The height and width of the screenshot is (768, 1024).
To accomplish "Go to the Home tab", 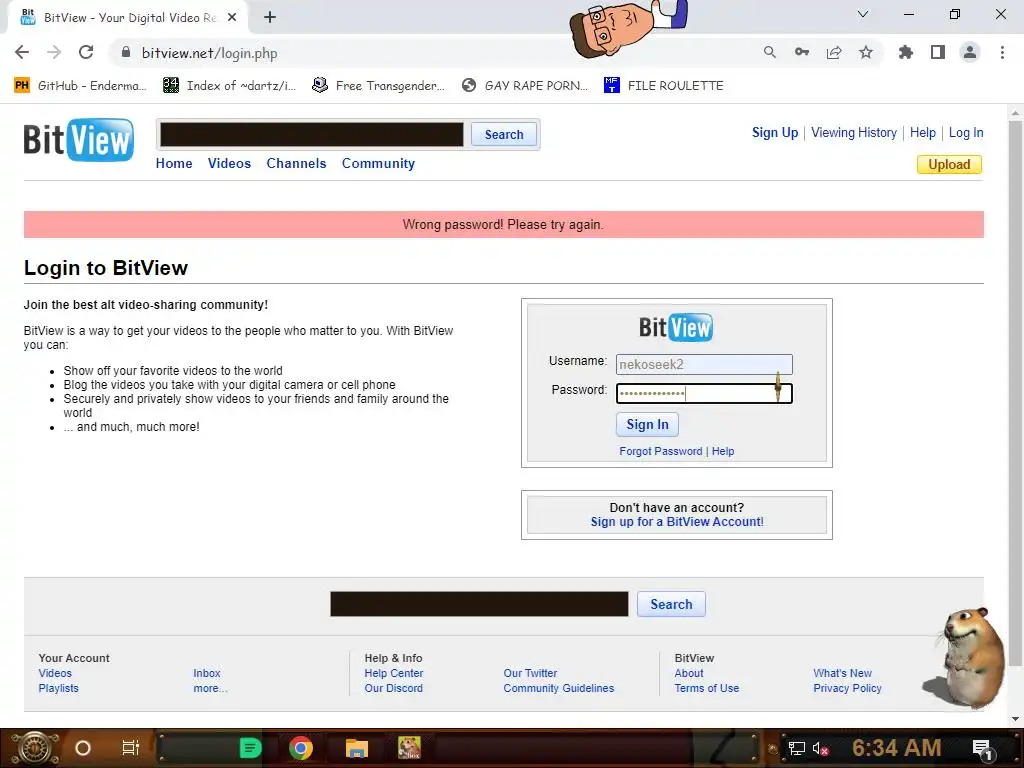I will tap(174, 163).
